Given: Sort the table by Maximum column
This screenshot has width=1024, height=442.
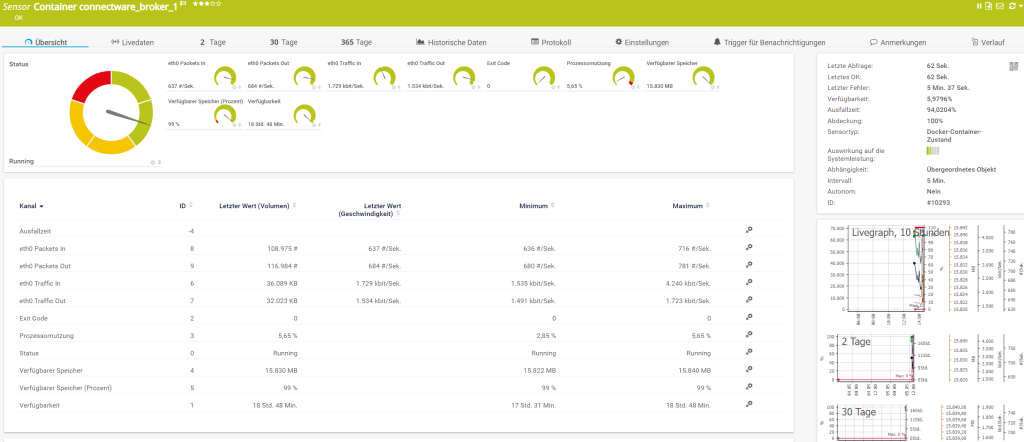Looking at the screenshot, I should click(691, 206).
